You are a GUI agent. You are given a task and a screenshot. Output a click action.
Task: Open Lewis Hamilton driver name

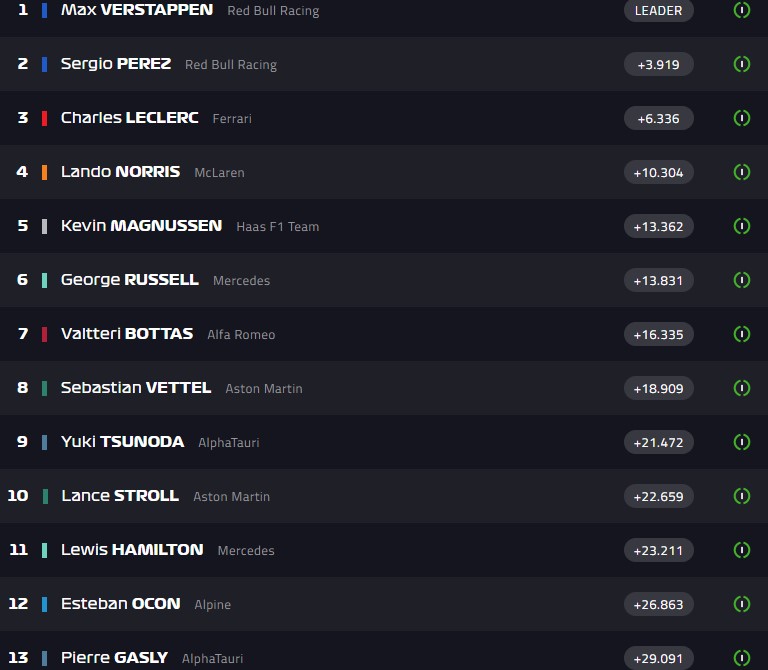point(132,550)
